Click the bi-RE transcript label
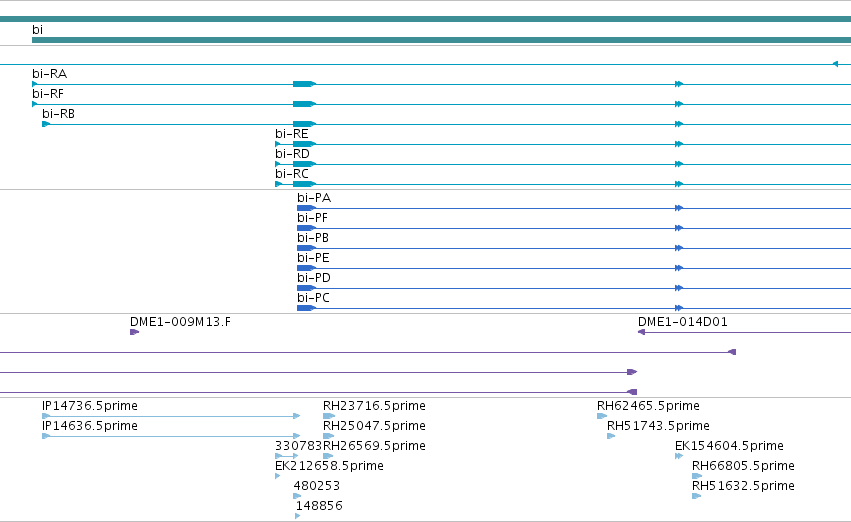This screenshot has height=522, width=851. pyautogui.click(x=291, y=134)
